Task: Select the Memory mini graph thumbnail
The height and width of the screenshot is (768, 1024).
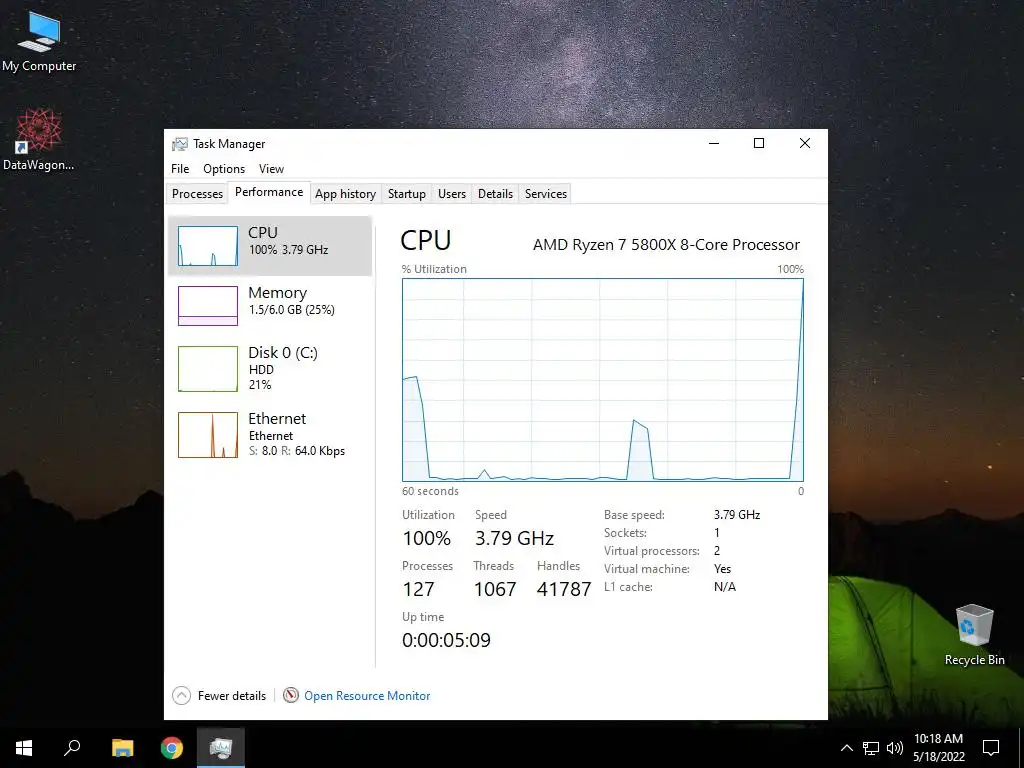Action: click(x=208, y=306)
